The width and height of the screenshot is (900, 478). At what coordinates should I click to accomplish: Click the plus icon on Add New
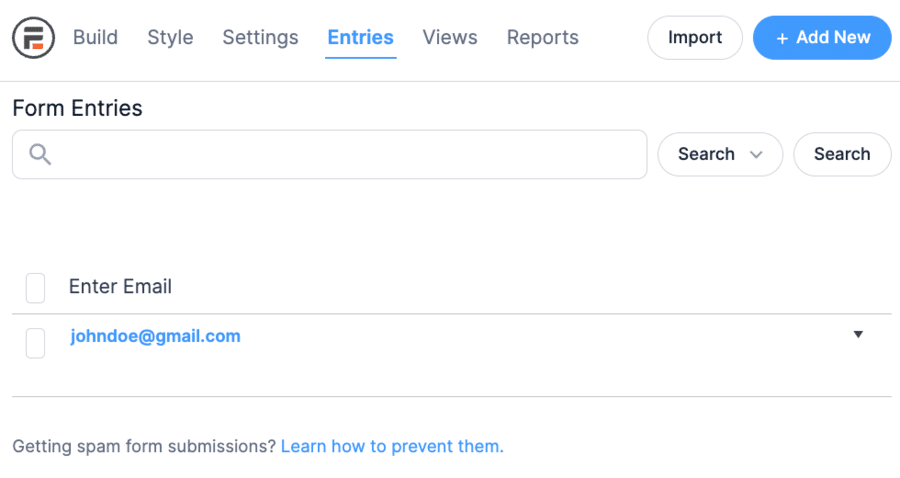pyautogui.click(x=782, y=38)
